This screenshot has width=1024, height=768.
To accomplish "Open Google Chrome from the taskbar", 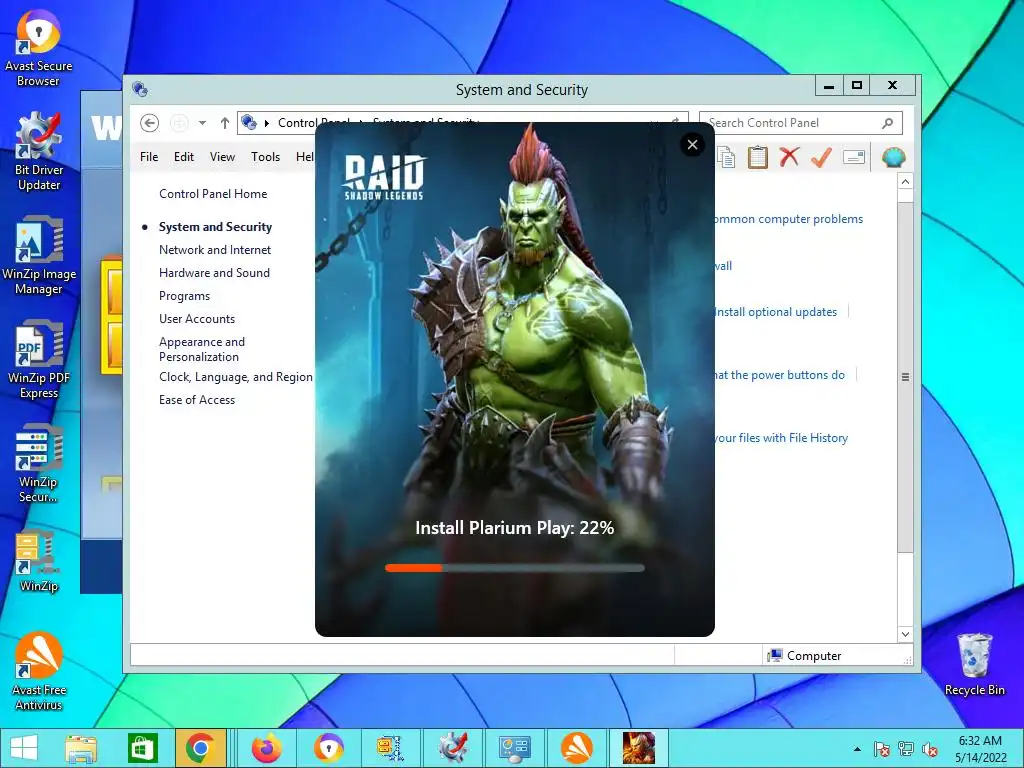I will 200,748.
